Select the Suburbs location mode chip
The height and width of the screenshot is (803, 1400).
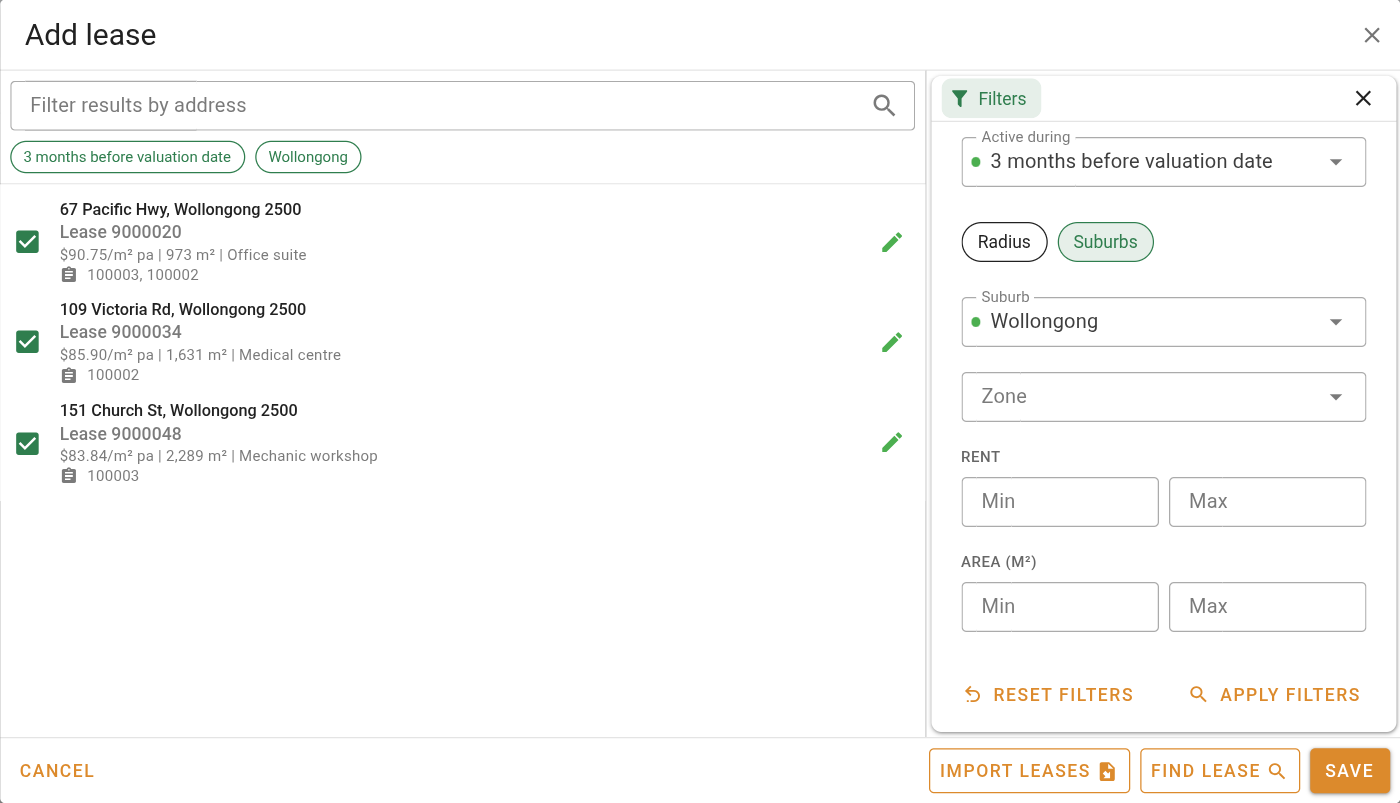click(x=1105, y=242)
